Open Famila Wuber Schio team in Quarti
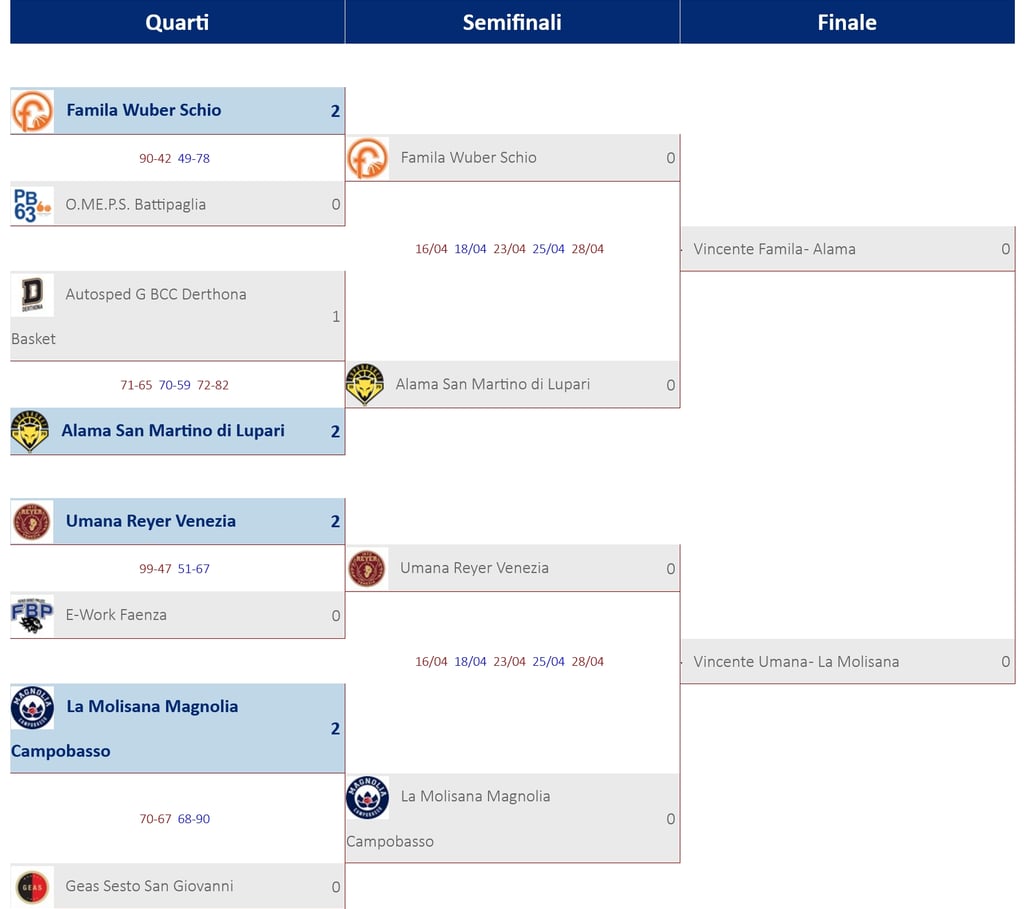This screenshot has height=909, width=1024. pyautogui.click(x=144, y=110)
